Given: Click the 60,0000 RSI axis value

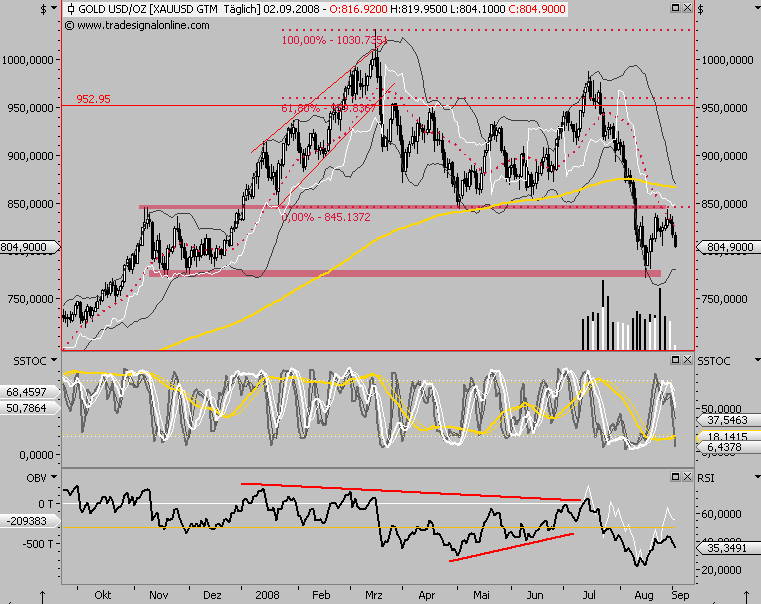Looking at the screenshot, I should coord(721,514).
